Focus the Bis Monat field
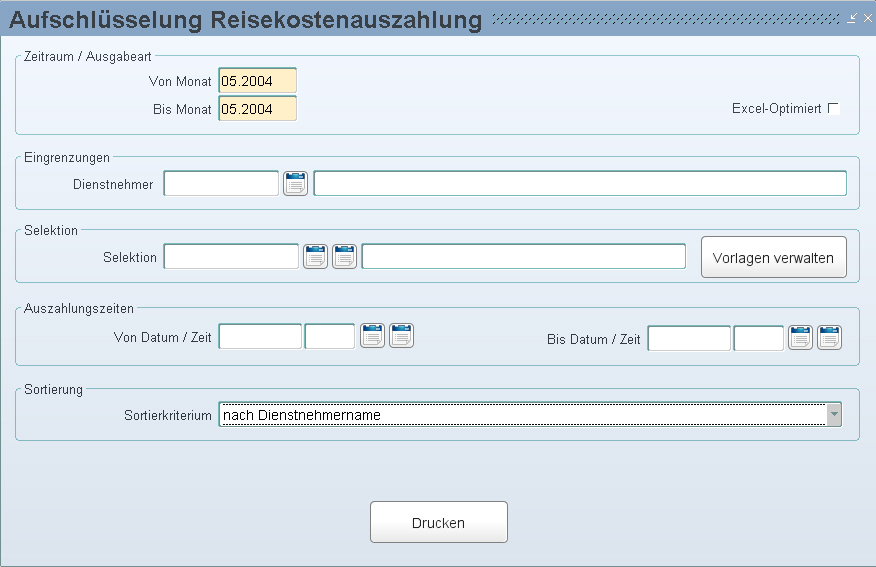This screenshot has height=567, width=876. [257, 109]
